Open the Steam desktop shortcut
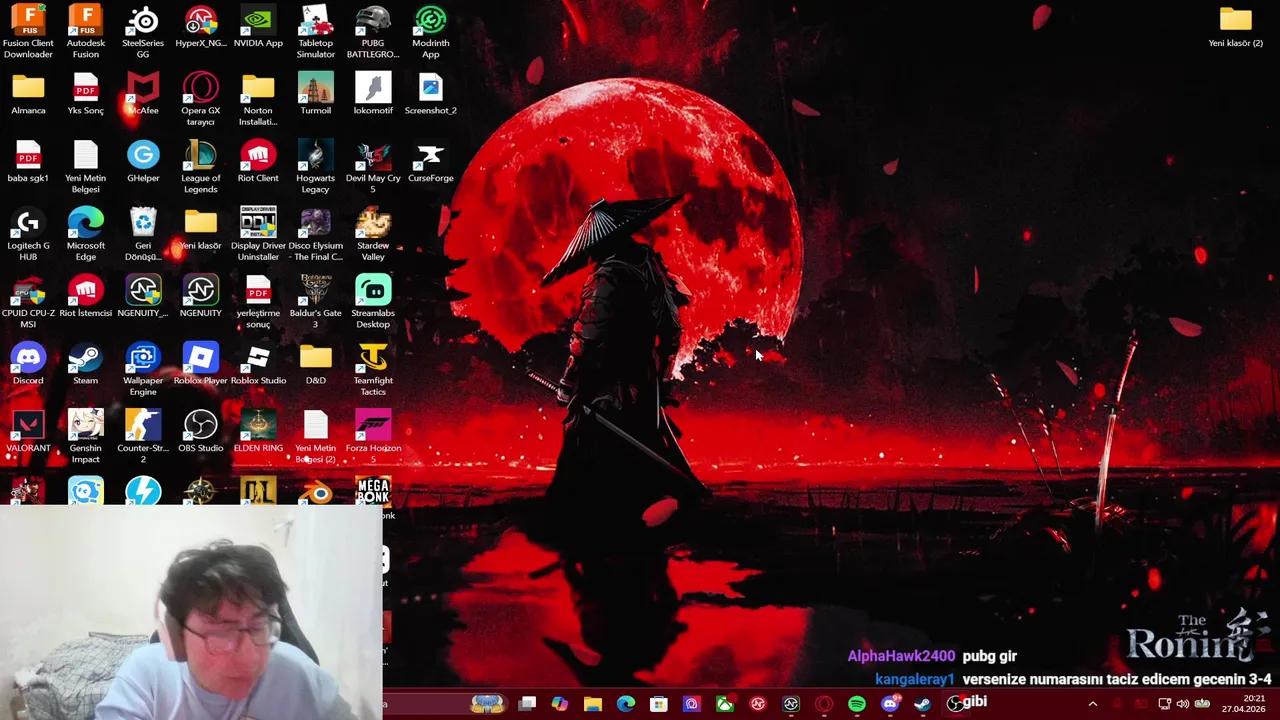Viewport: 1280px width, 720px height. coord(86,364)
